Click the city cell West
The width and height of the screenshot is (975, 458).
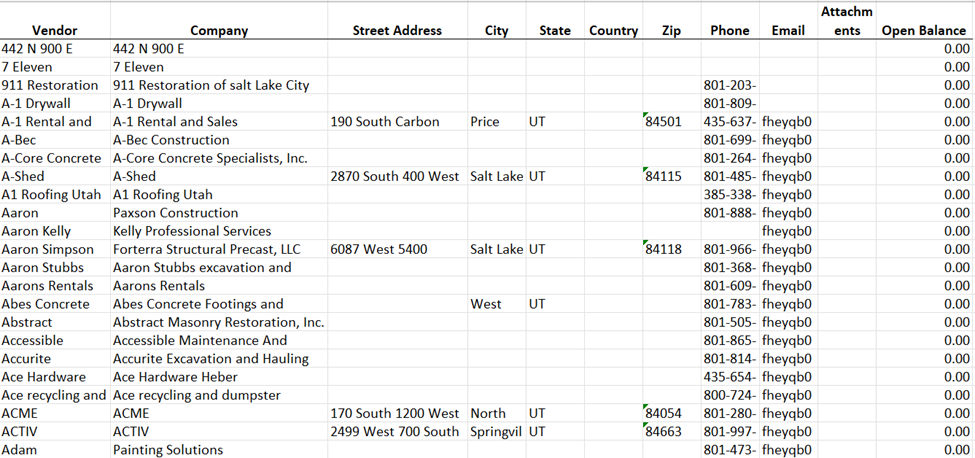[496, 305]
